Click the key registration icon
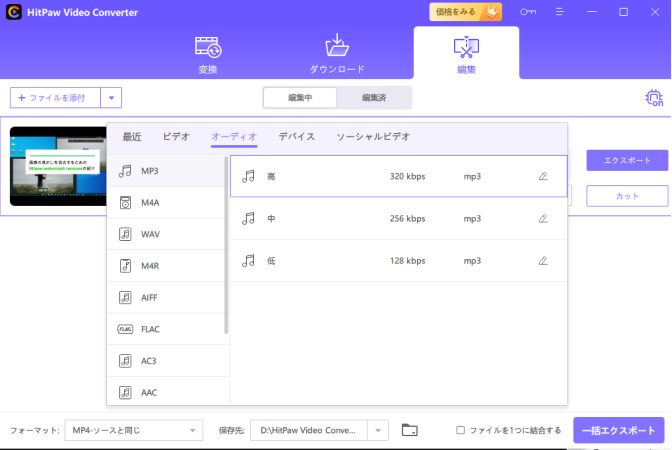672x450 pixels. click(528, 12)
